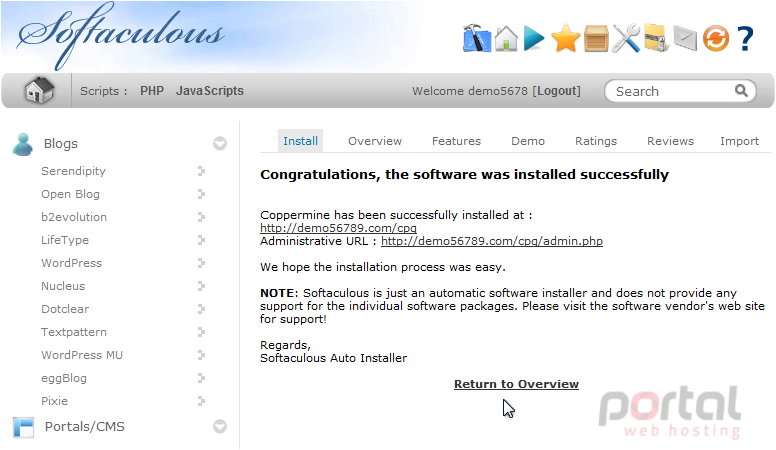Screen dimensions: 776x450
Task: Open the wooden box Installations icon
Action: pos(596,39)
